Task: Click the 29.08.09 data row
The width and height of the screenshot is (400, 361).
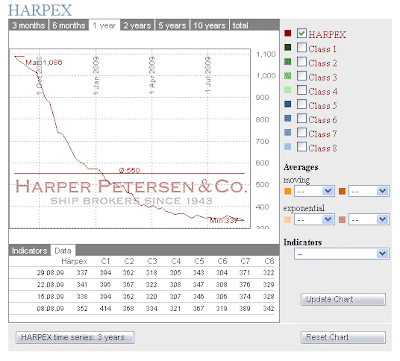Action: [x=143, y=273]
